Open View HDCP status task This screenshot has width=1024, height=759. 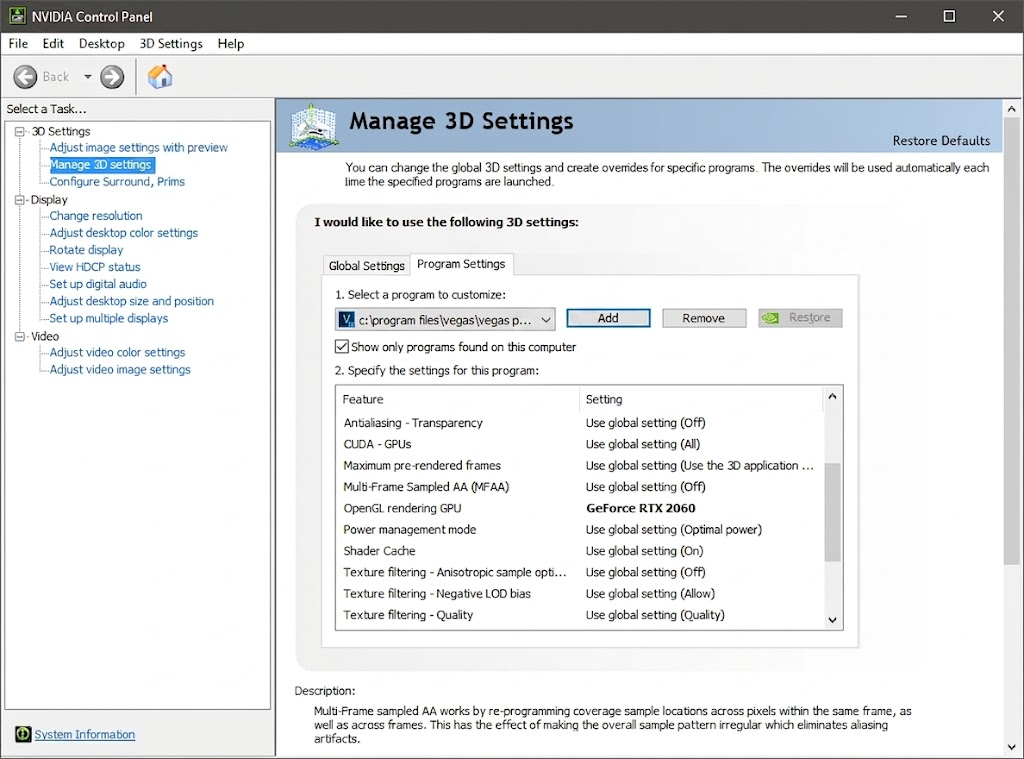pyautogui.click(x=95, y=266)
